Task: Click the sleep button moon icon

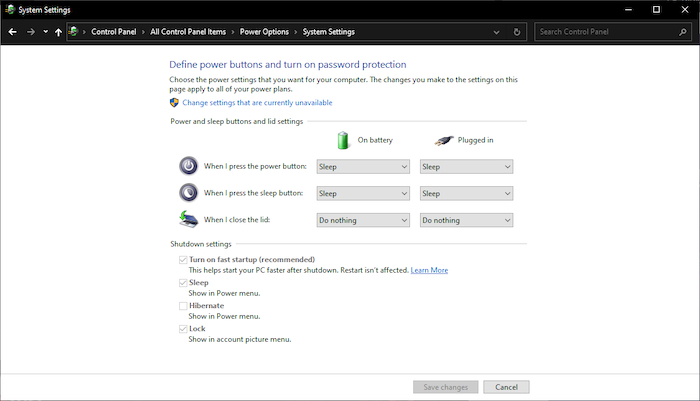Action: coord(188,193)
